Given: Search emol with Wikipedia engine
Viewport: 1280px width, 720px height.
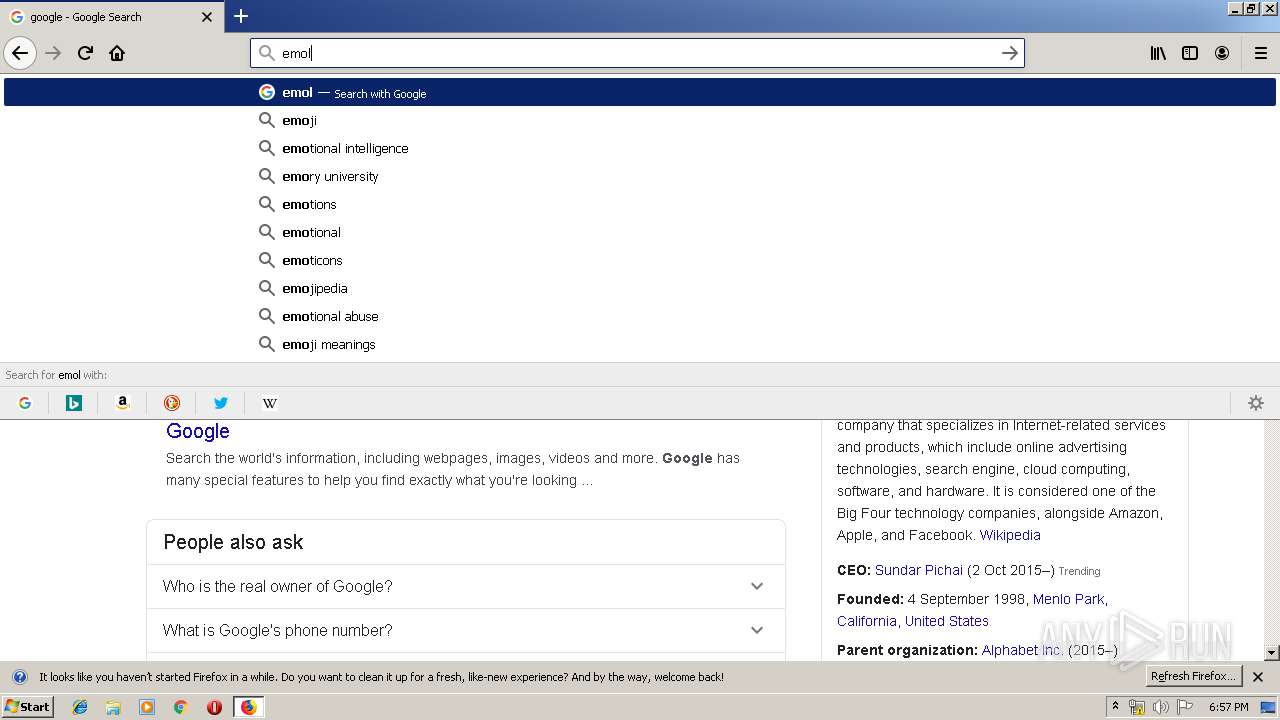Looking at the screenshot, I should [x=270, y=403].
